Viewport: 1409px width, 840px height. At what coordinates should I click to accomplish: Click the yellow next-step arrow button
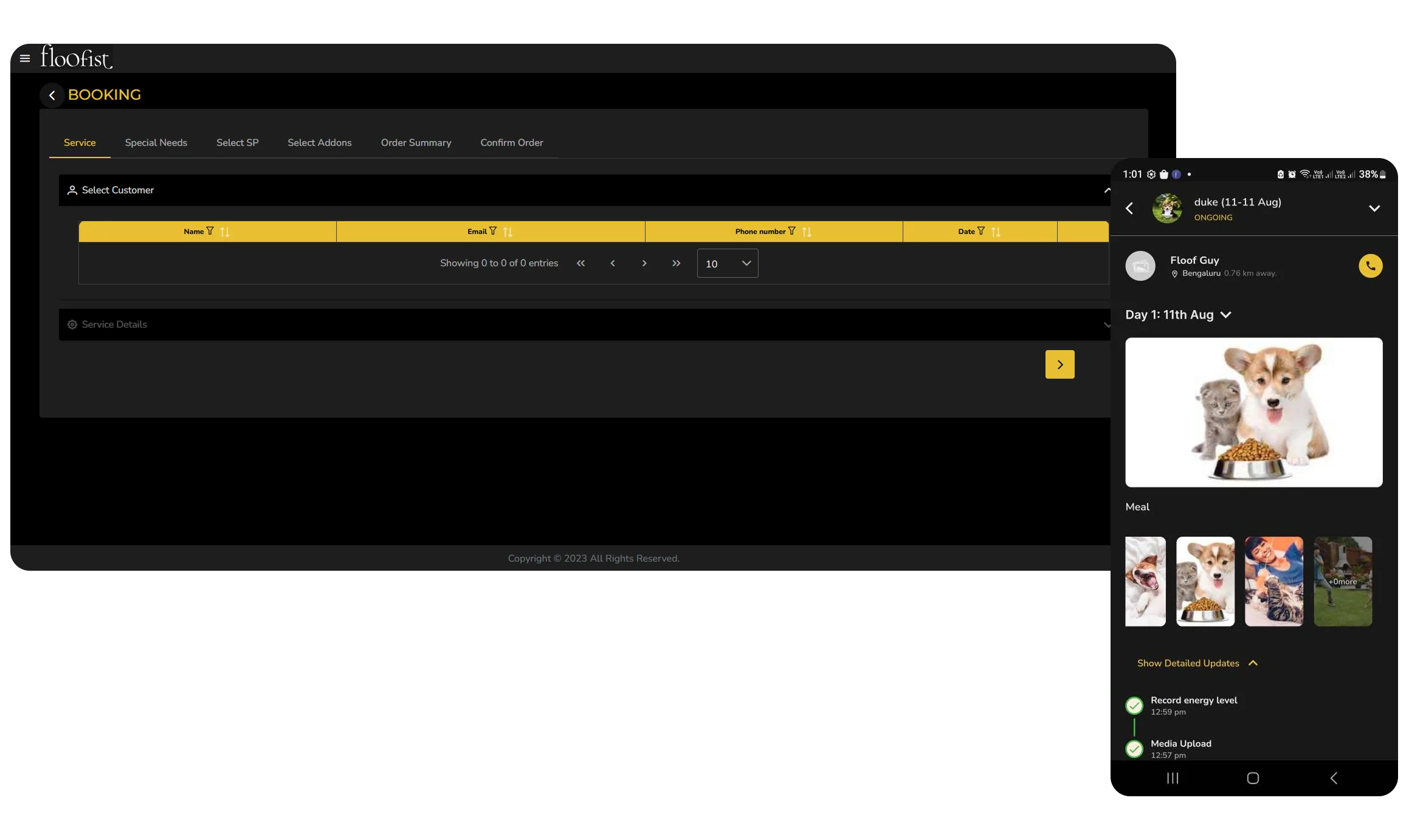1059,365
